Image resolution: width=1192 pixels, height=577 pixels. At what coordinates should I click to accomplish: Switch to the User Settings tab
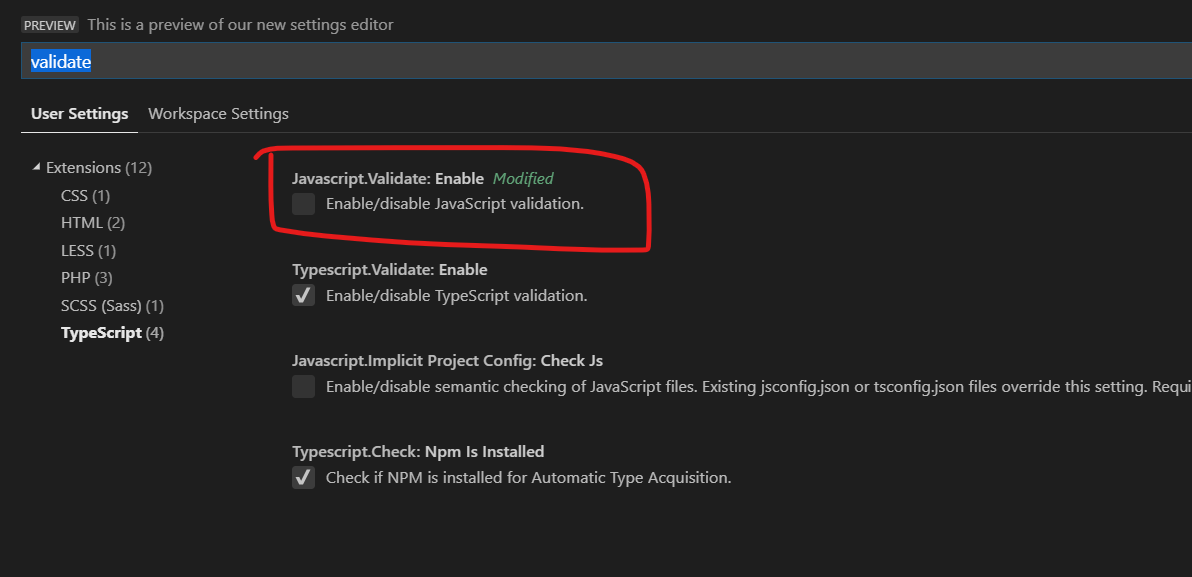tap(79, 113)
